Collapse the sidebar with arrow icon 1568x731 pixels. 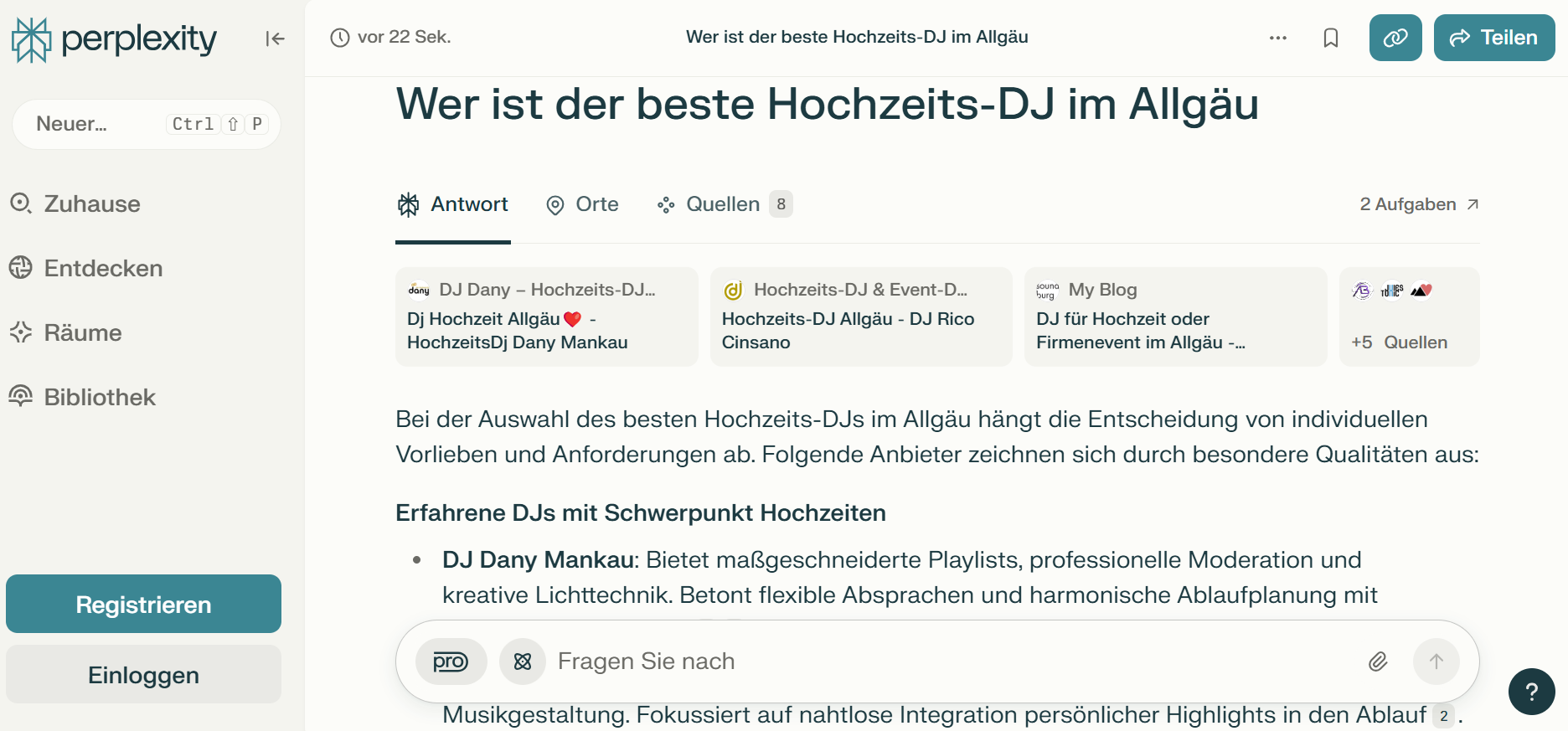[x=275, y=39]
